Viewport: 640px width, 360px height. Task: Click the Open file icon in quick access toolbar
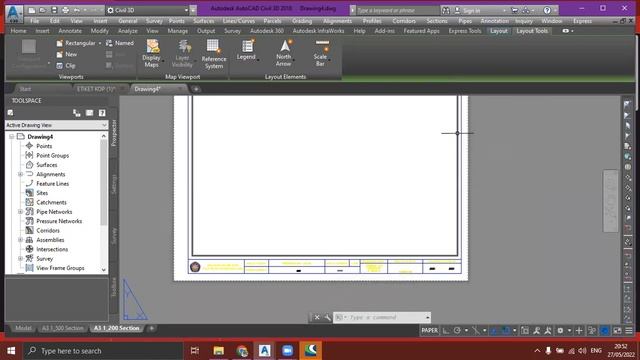pos(42,10)
